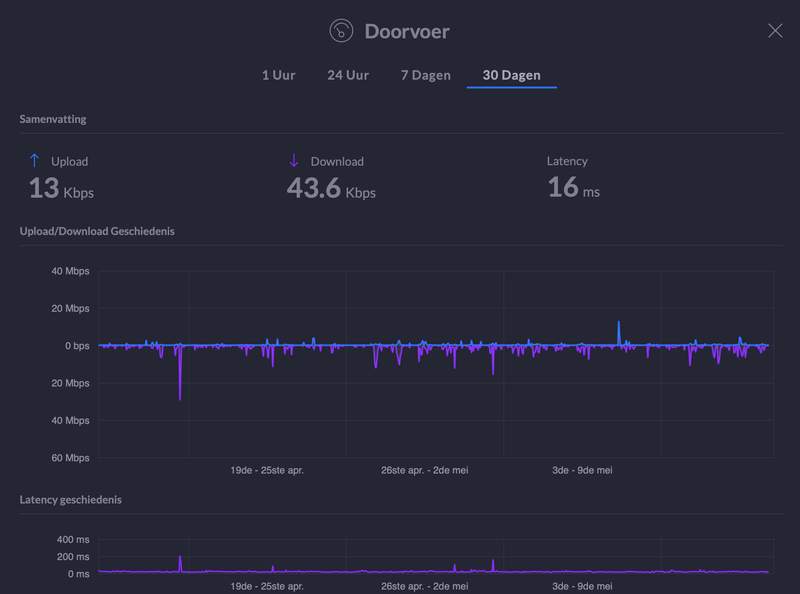Select the 24 Uur time range
Image resolution: width=800 pixels, height=594 pixels.
tap(348, 75)
